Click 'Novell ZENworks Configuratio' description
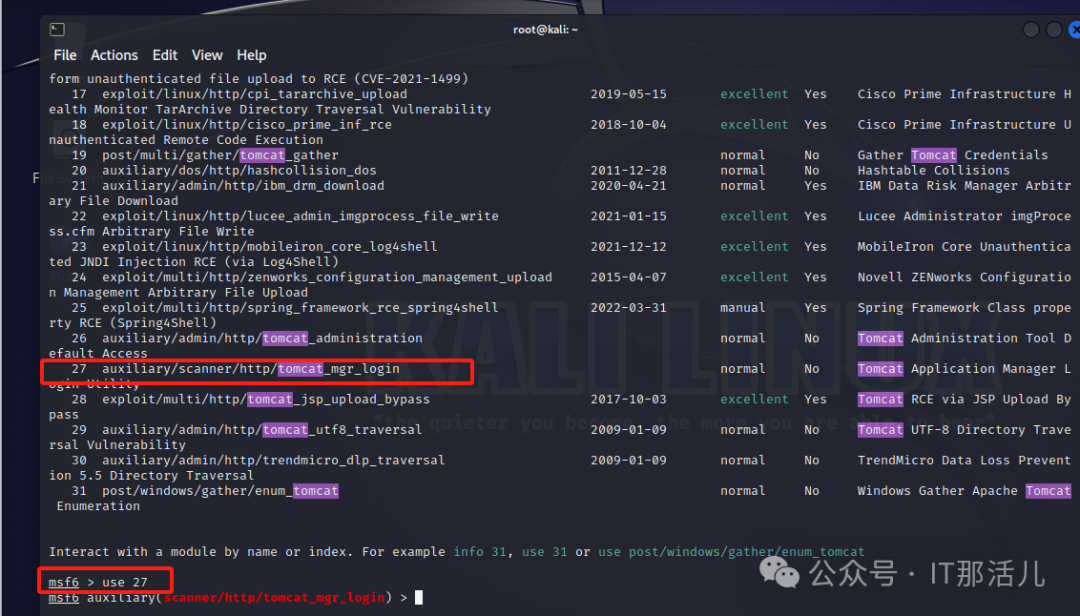1080x616 pixels. pos(964,277)
